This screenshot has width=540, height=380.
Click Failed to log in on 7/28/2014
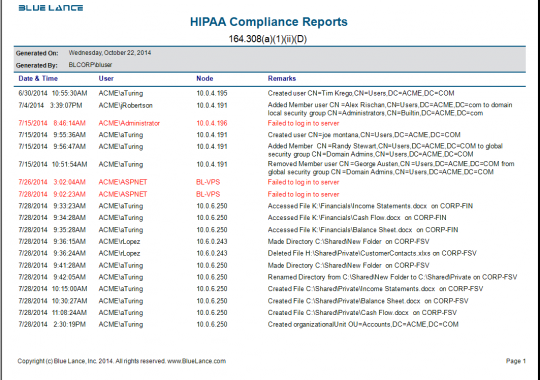[303, 194]
